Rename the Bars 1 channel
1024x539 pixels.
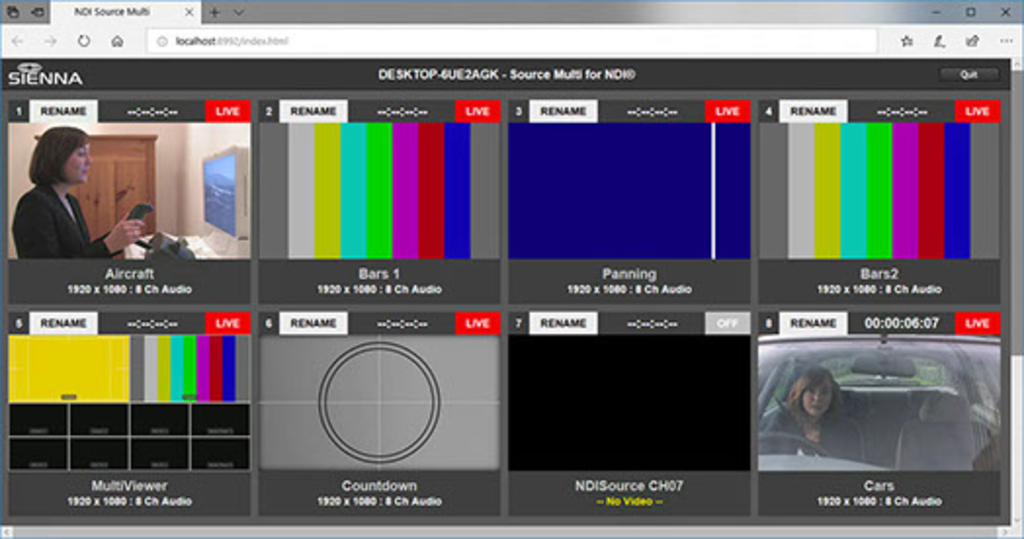click(x=313, y=111)
